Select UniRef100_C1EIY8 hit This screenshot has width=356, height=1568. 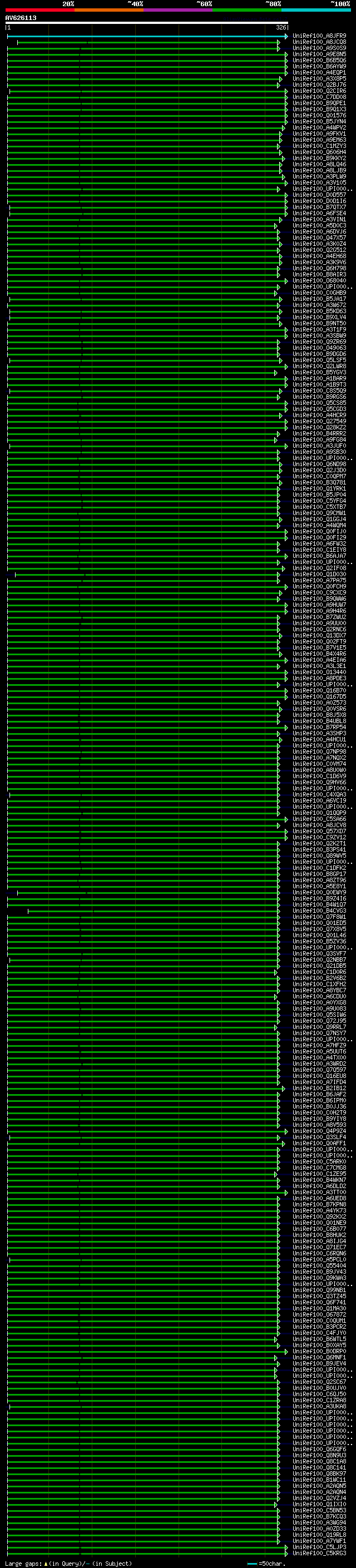[x=319, y=550]
